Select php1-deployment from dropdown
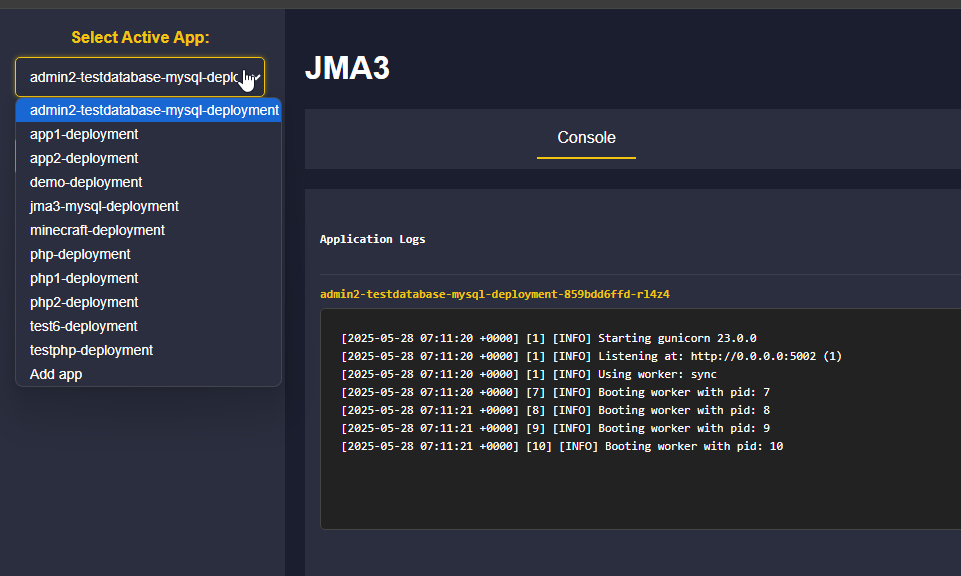The width and height of the screenshot is (961, 576). point(84,278)
